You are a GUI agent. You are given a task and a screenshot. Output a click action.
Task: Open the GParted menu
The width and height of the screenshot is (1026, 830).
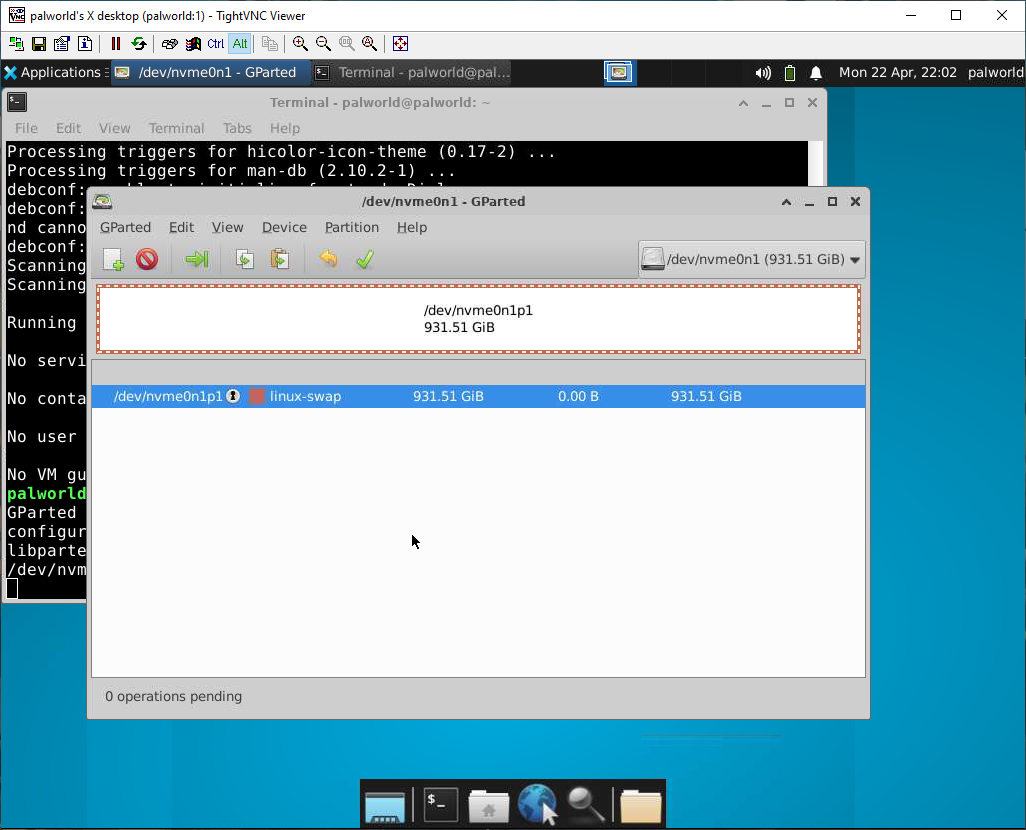[126, 227]
